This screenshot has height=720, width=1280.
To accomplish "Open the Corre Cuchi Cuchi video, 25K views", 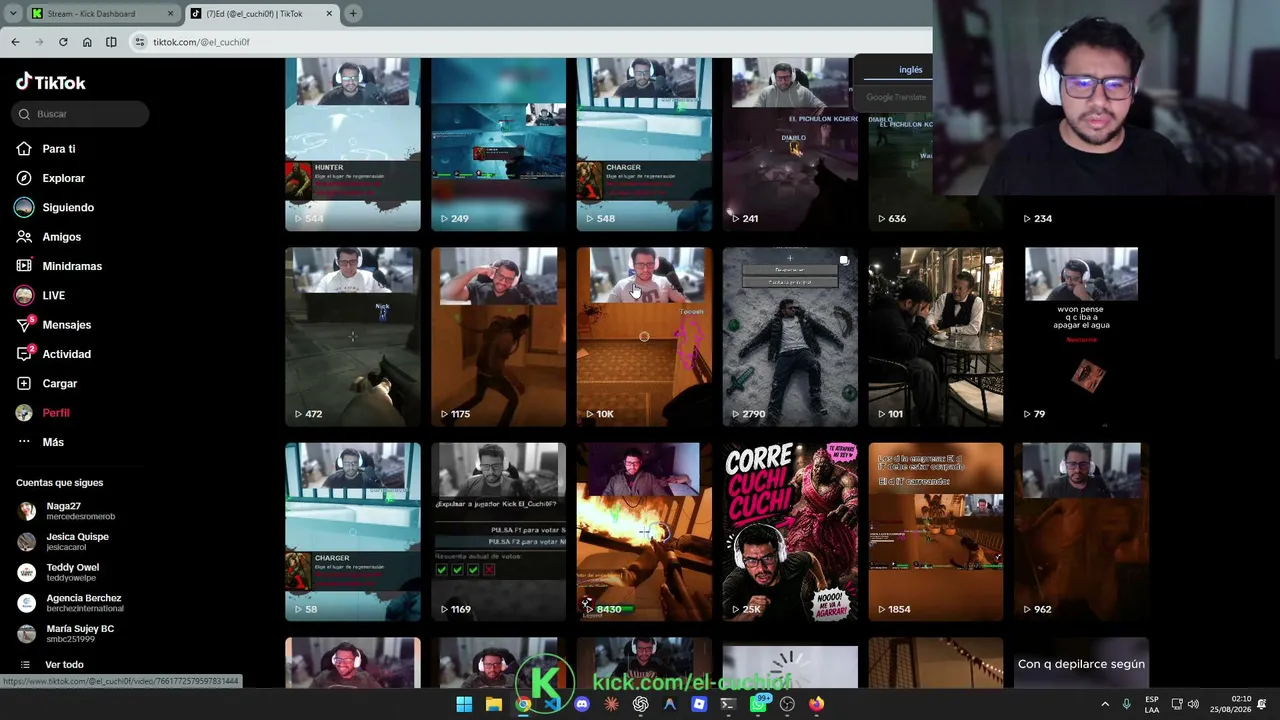I will 791,532.
